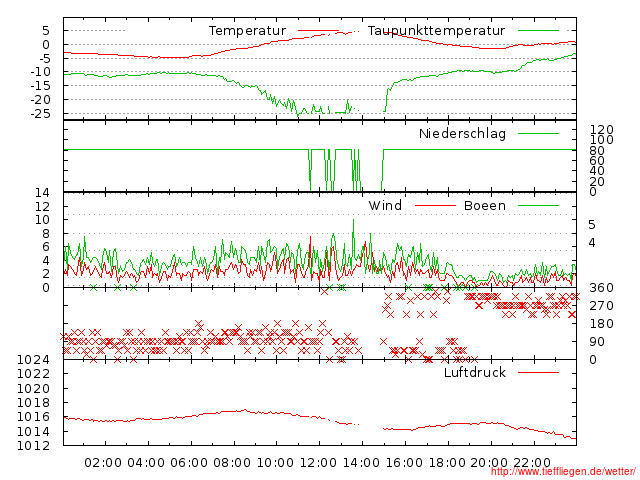The height and width of the screenshot is (480, 640).
Task: Click the Taupunkttemperatur legend label
Action: click(x=436, y=31)
